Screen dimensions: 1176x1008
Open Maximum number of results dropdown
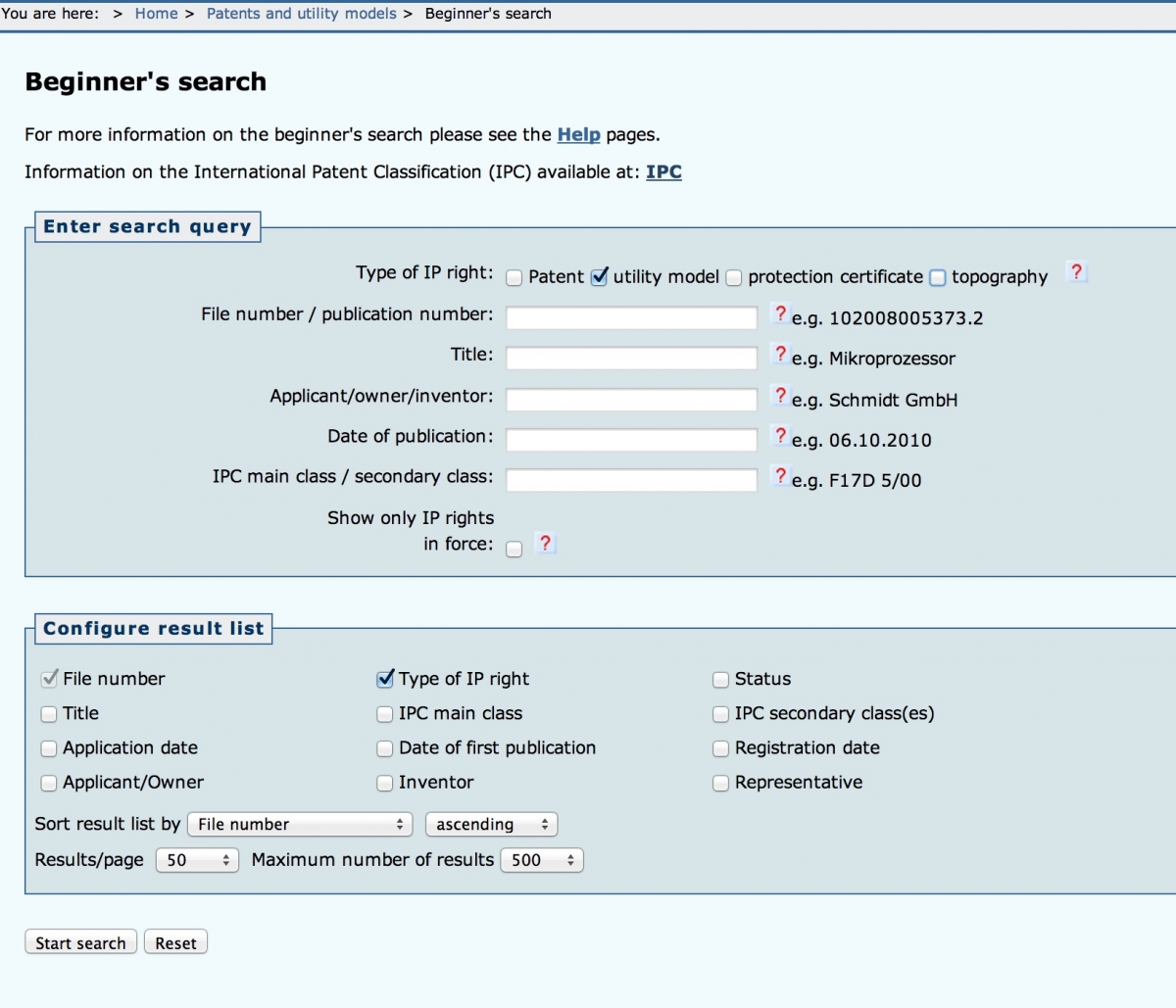tap(541, 860)
